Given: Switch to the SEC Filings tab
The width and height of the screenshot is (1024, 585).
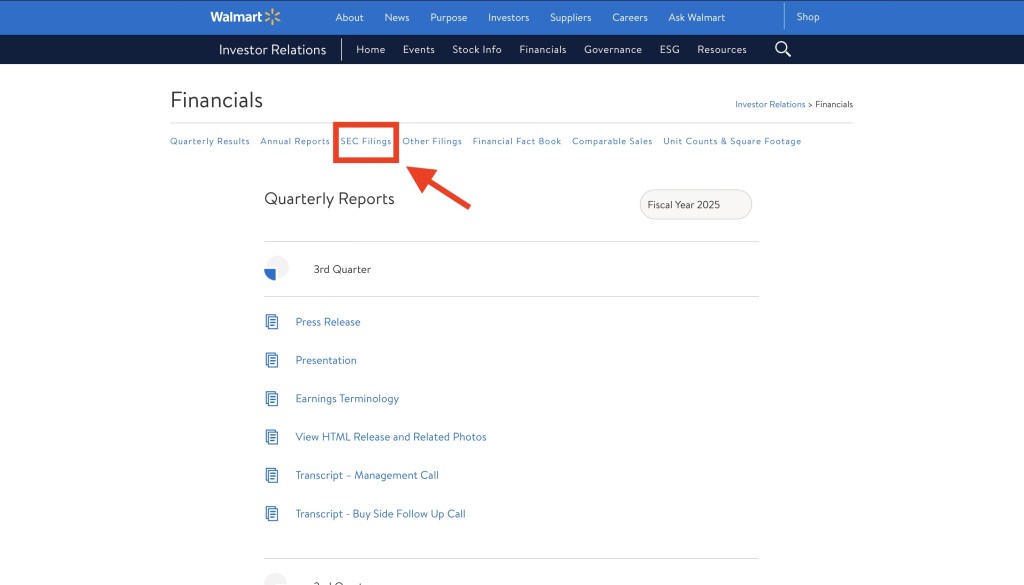Looking at the screenshot, I should (x=366, y=141).
